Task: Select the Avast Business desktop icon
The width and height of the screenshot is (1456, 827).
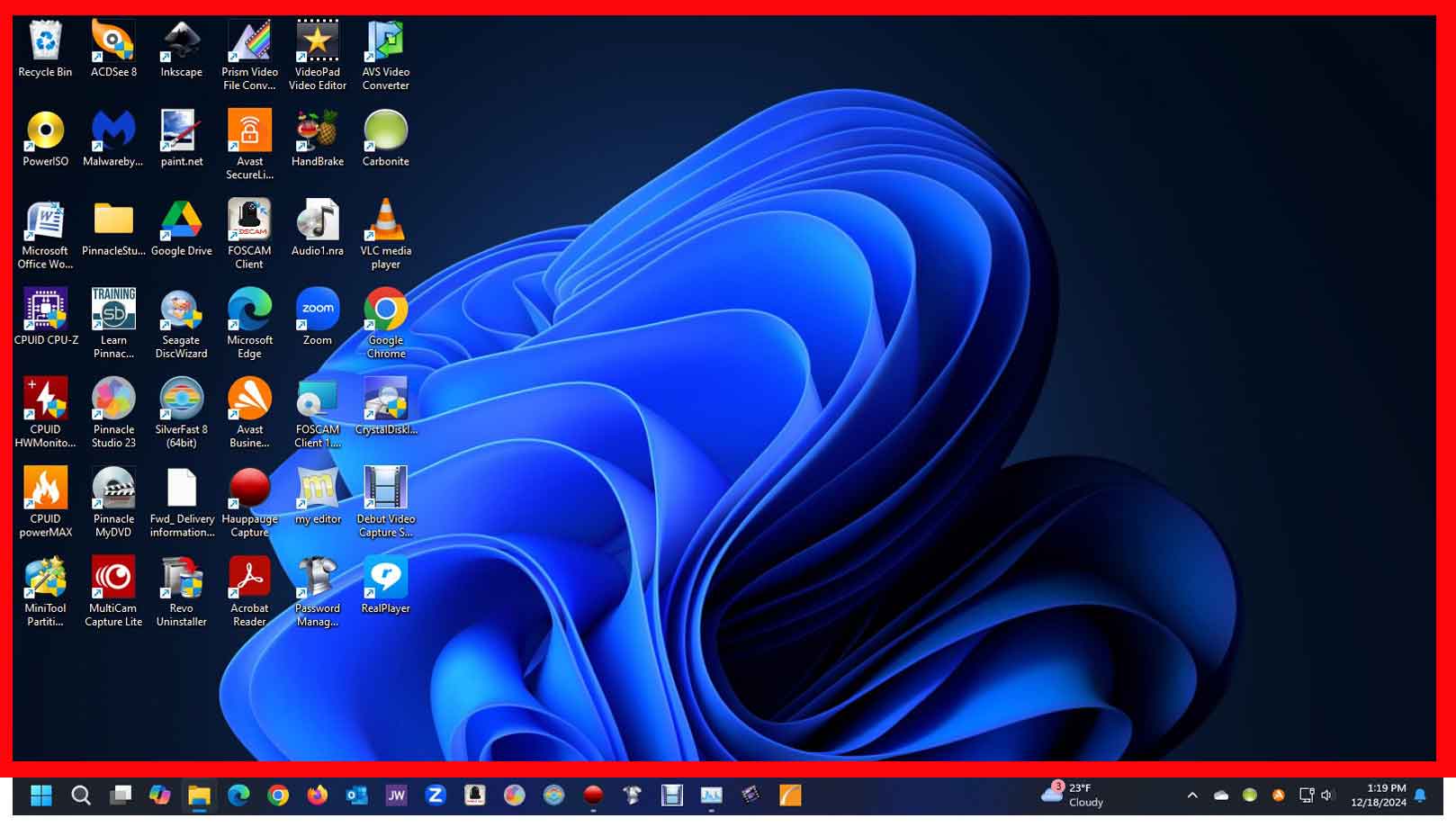Action: [x=249, y=412]
